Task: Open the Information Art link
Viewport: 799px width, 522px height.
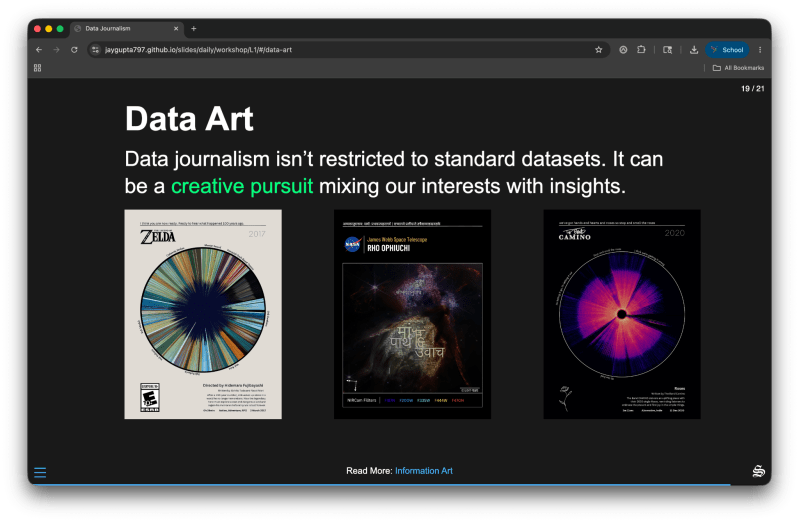Action: point(423,471)
